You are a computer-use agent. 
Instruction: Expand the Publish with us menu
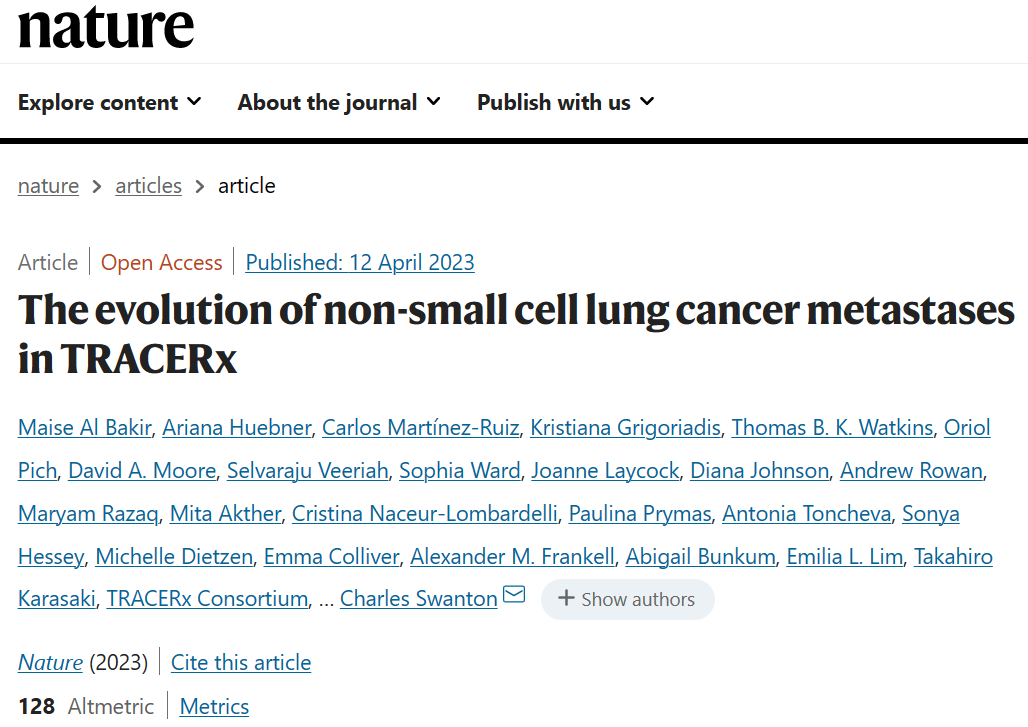(x=565, y=102)
